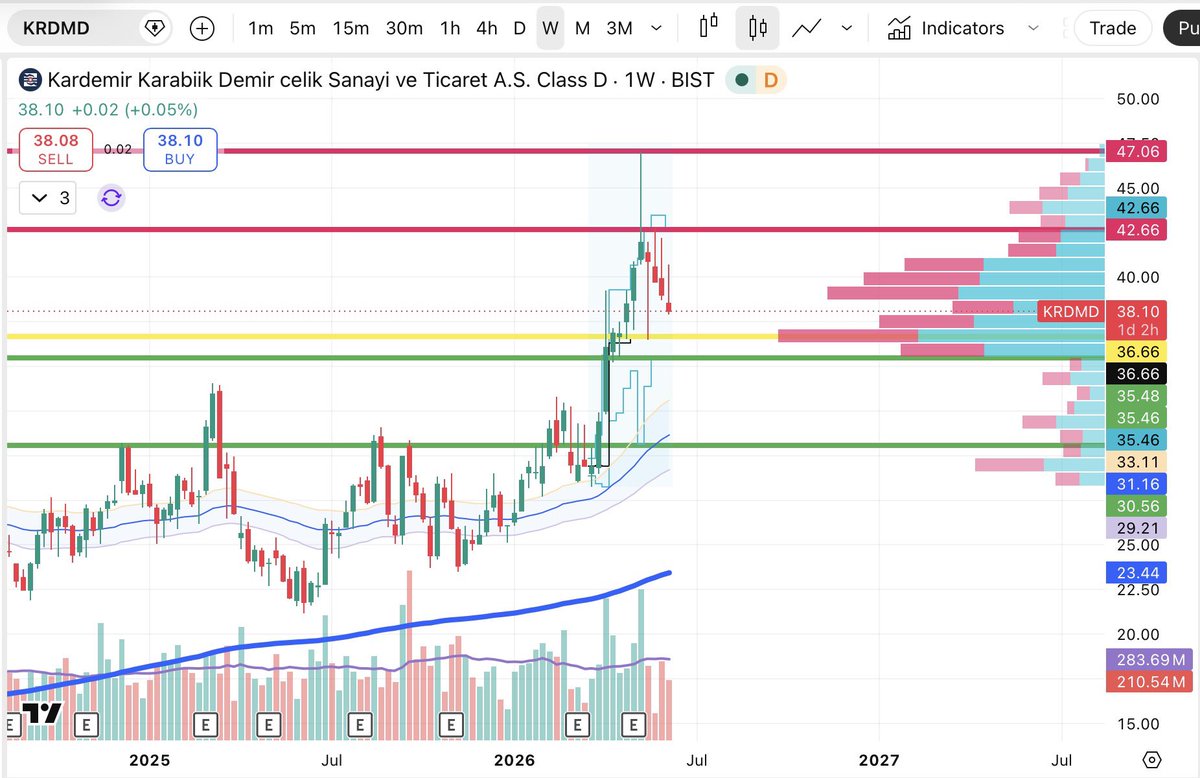Screen dimensions: 1200x778
Task: Click the Trade button
Action: click(1113, 28)
